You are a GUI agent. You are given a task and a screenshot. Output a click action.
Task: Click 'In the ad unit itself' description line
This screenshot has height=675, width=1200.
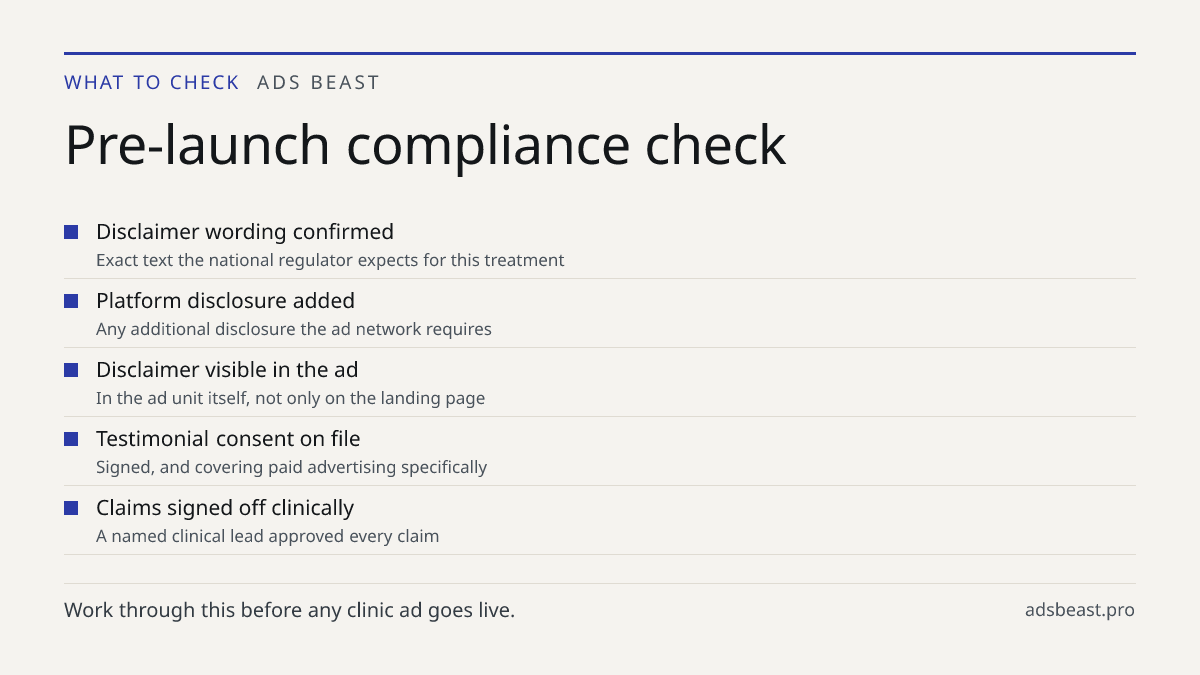click(x=290, y=398)
